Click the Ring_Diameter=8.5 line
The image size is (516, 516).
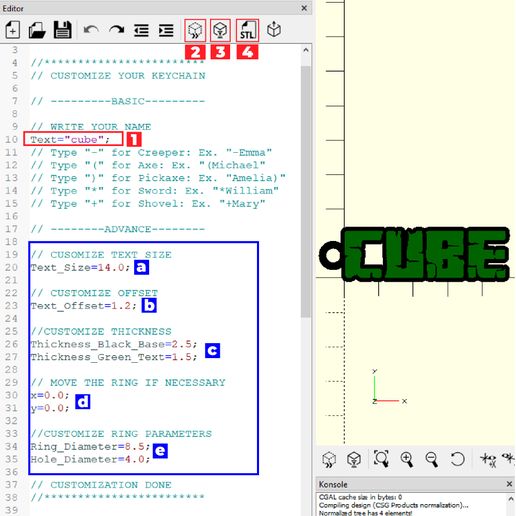[90, 446]
